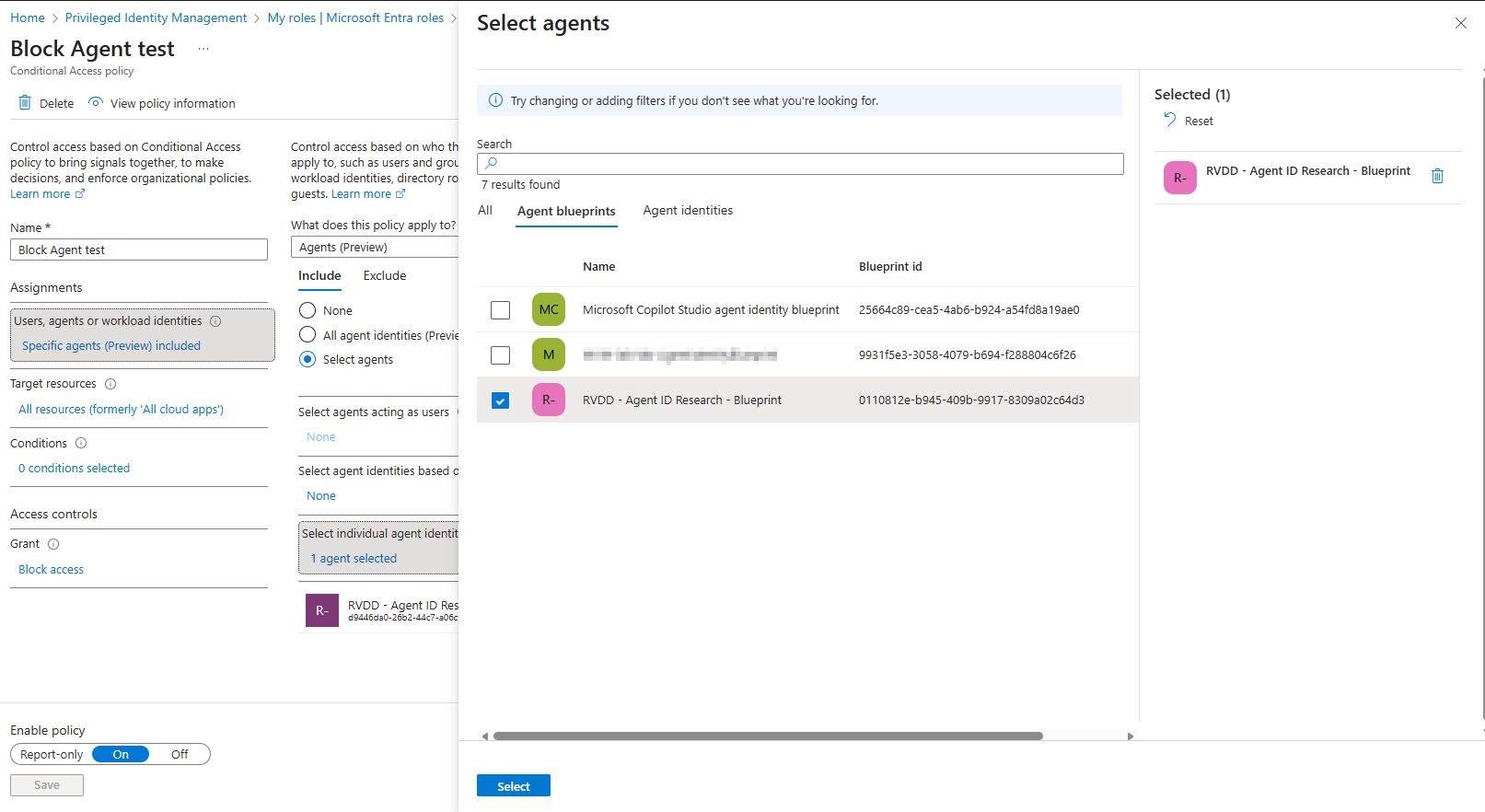1485x812 pixels.
Task: Click the Reset undo arrow icon
Action: (x=1169, y=120)
